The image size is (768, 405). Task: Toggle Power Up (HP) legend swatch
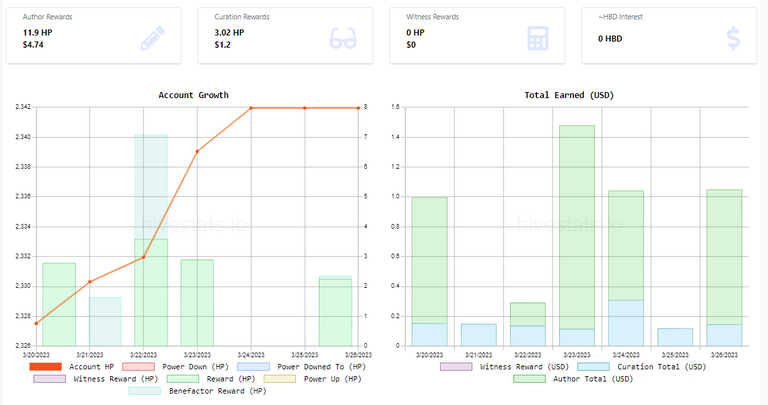(x=280, y=379)
